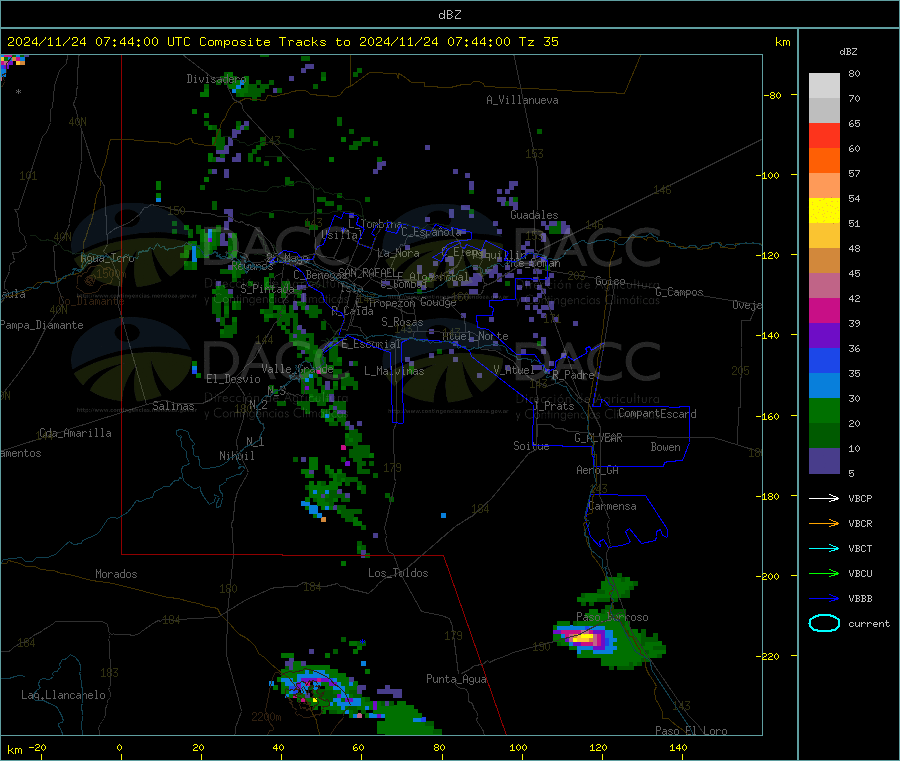
Task: Click the 'Lag.Llancanelo' place label
Action: [x=63, y=695]
